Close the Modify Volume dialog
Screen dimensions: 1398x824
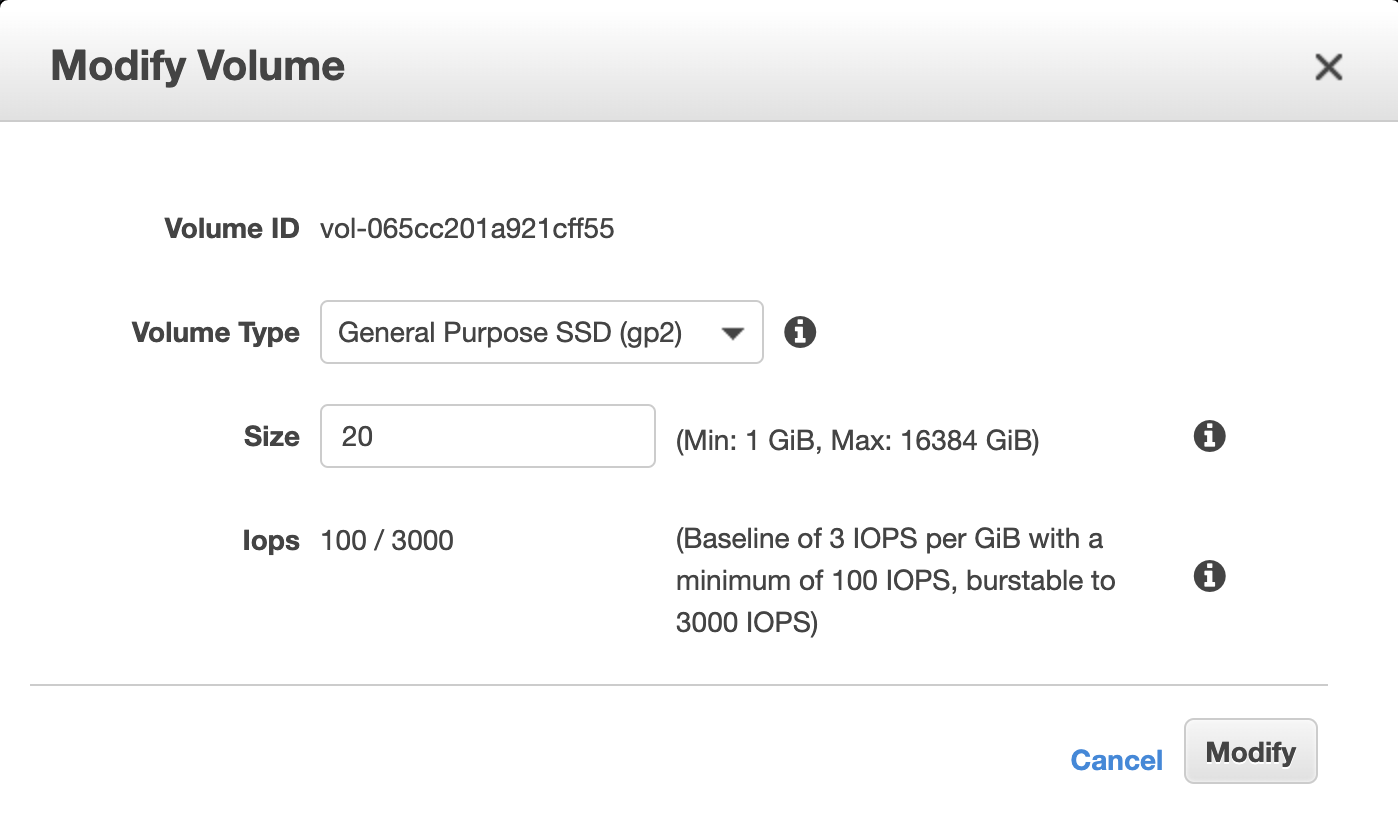coord(1328,67)
